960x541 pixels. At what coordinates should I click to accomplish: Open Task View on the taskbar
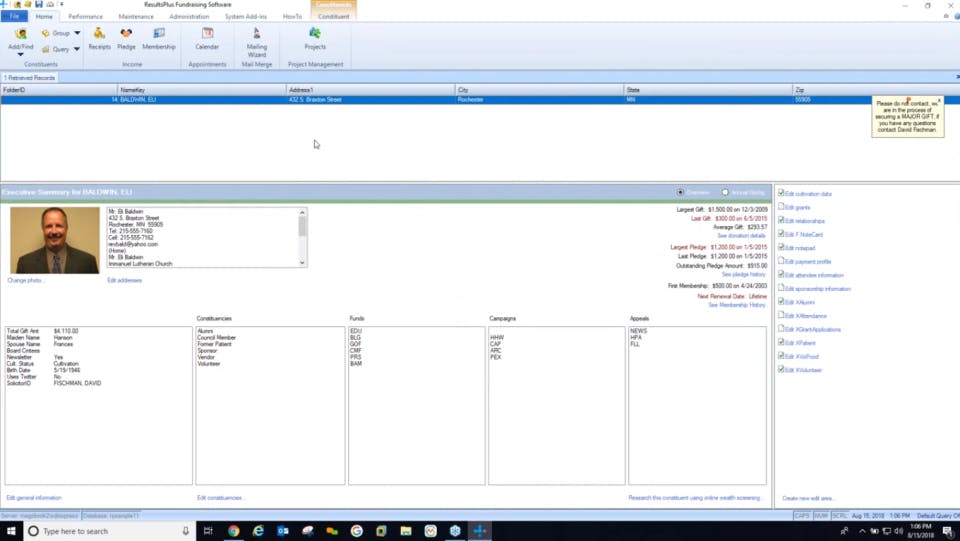(208, 531)
